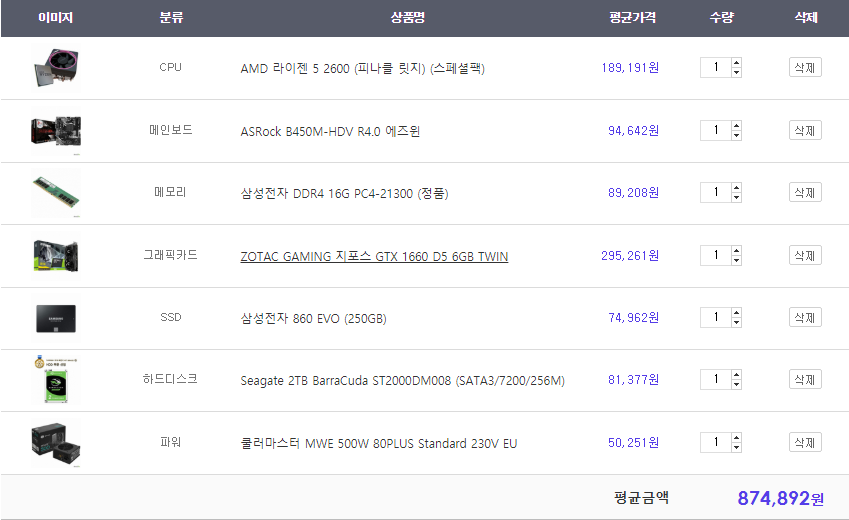Click the Cooler Master power supply thumbnail
The image size is (849, 520).
point(56,441)
